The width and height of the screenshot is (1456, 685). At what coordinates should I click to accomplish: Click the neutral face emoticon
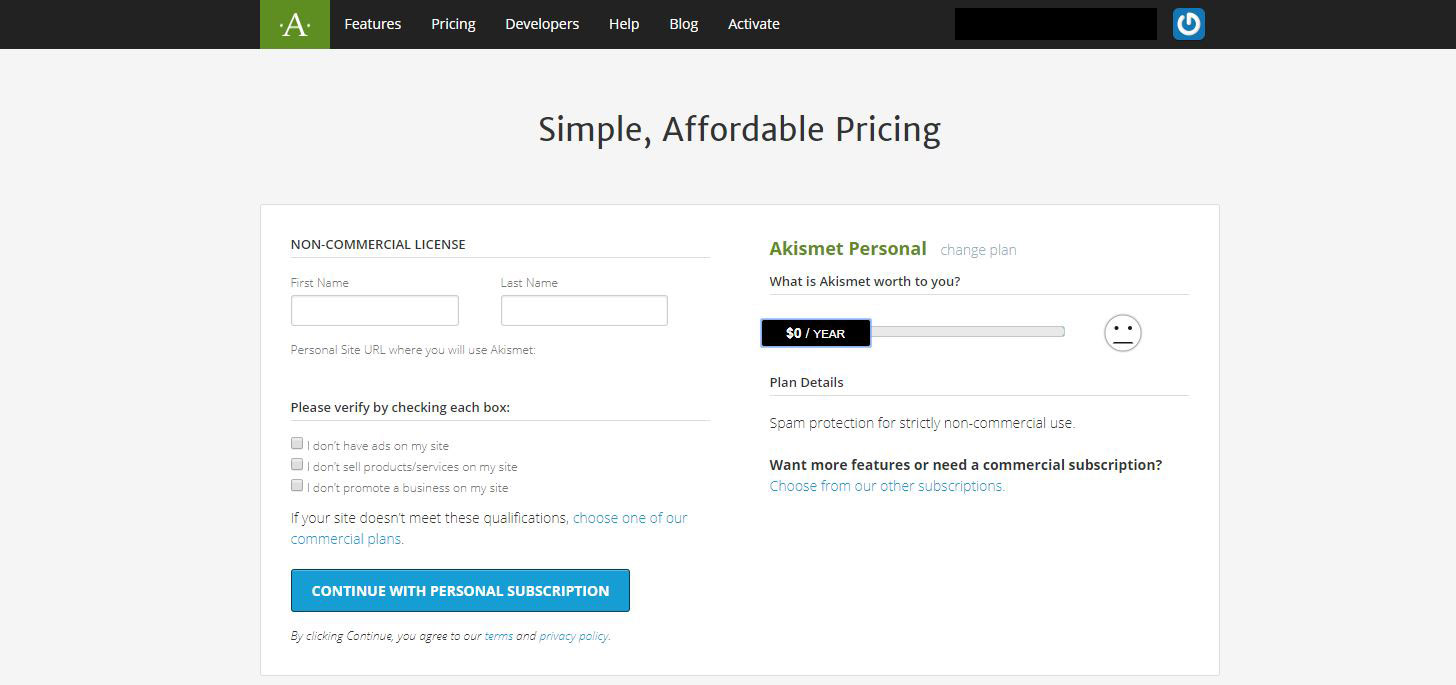[x=1122, y=333]
